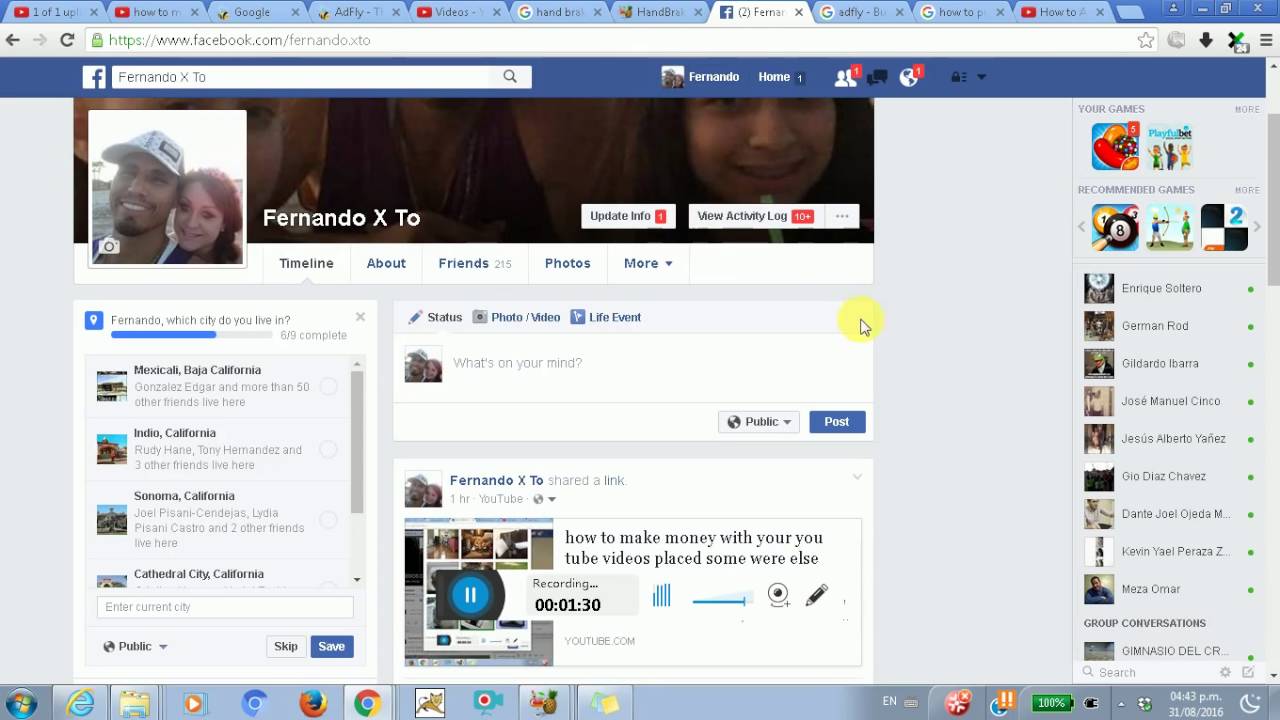The image size is (1280, 720).
Task: Open Fernando profile link in top bar
Action: pyautogui.click(x=700, y=77)
